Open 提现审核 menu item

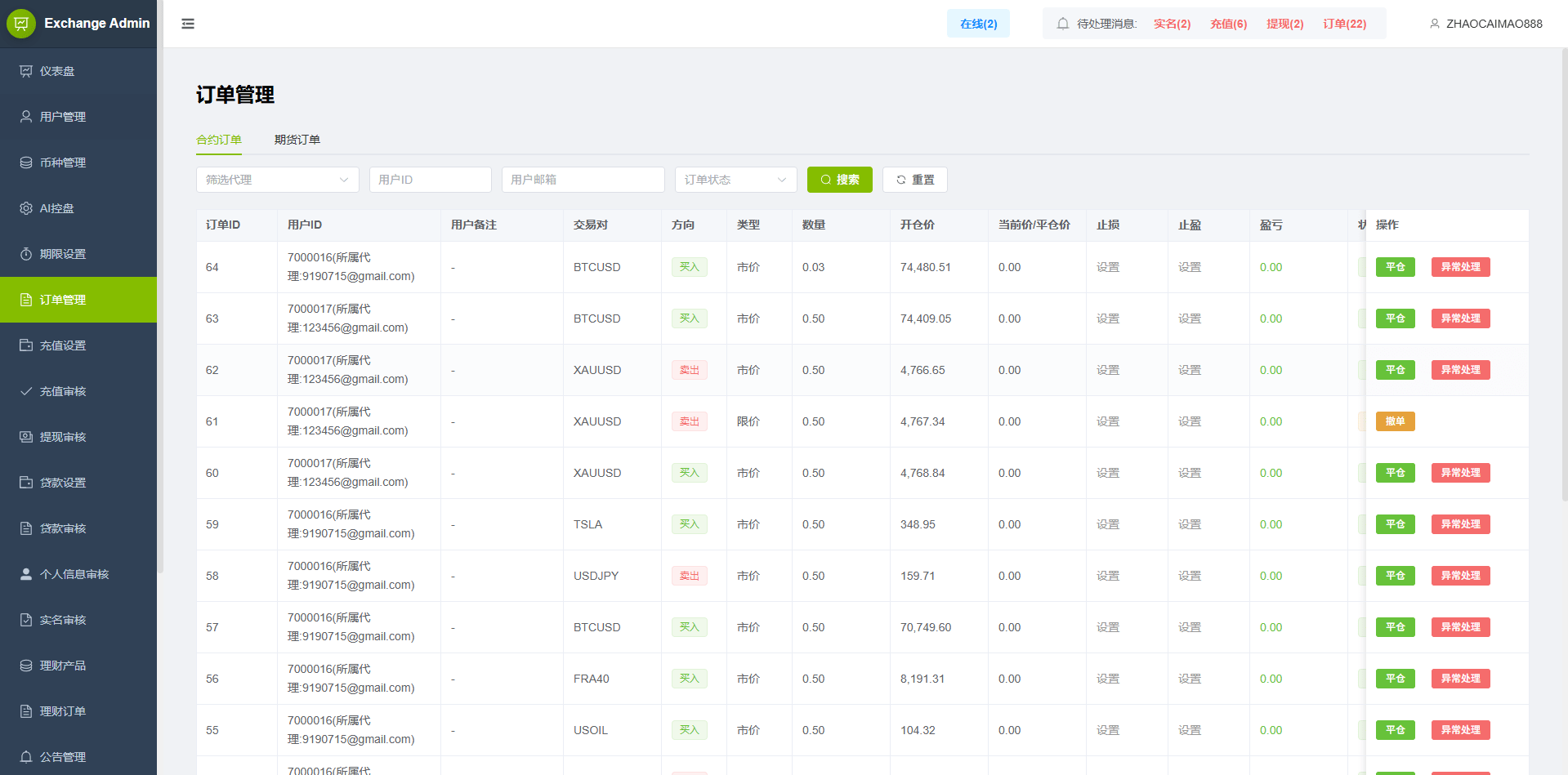pyautogui.click(x=78, y=437)
